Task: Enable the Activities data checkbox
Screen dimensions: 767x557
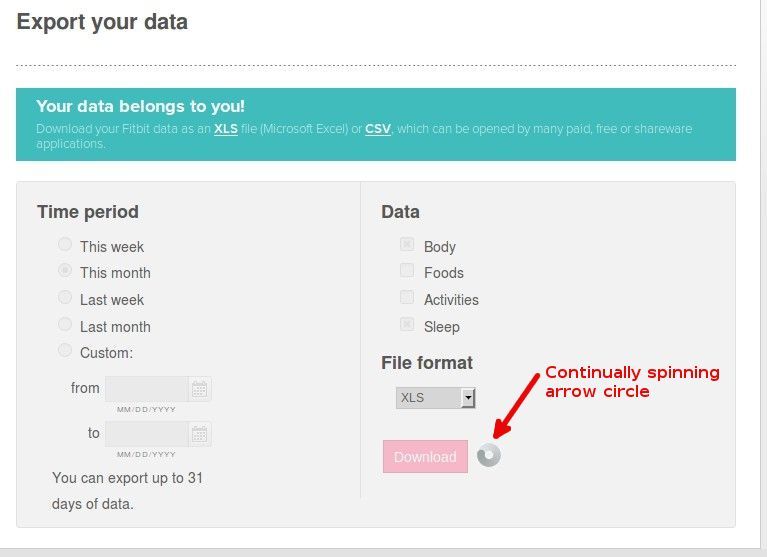Action: click(407, 297)
